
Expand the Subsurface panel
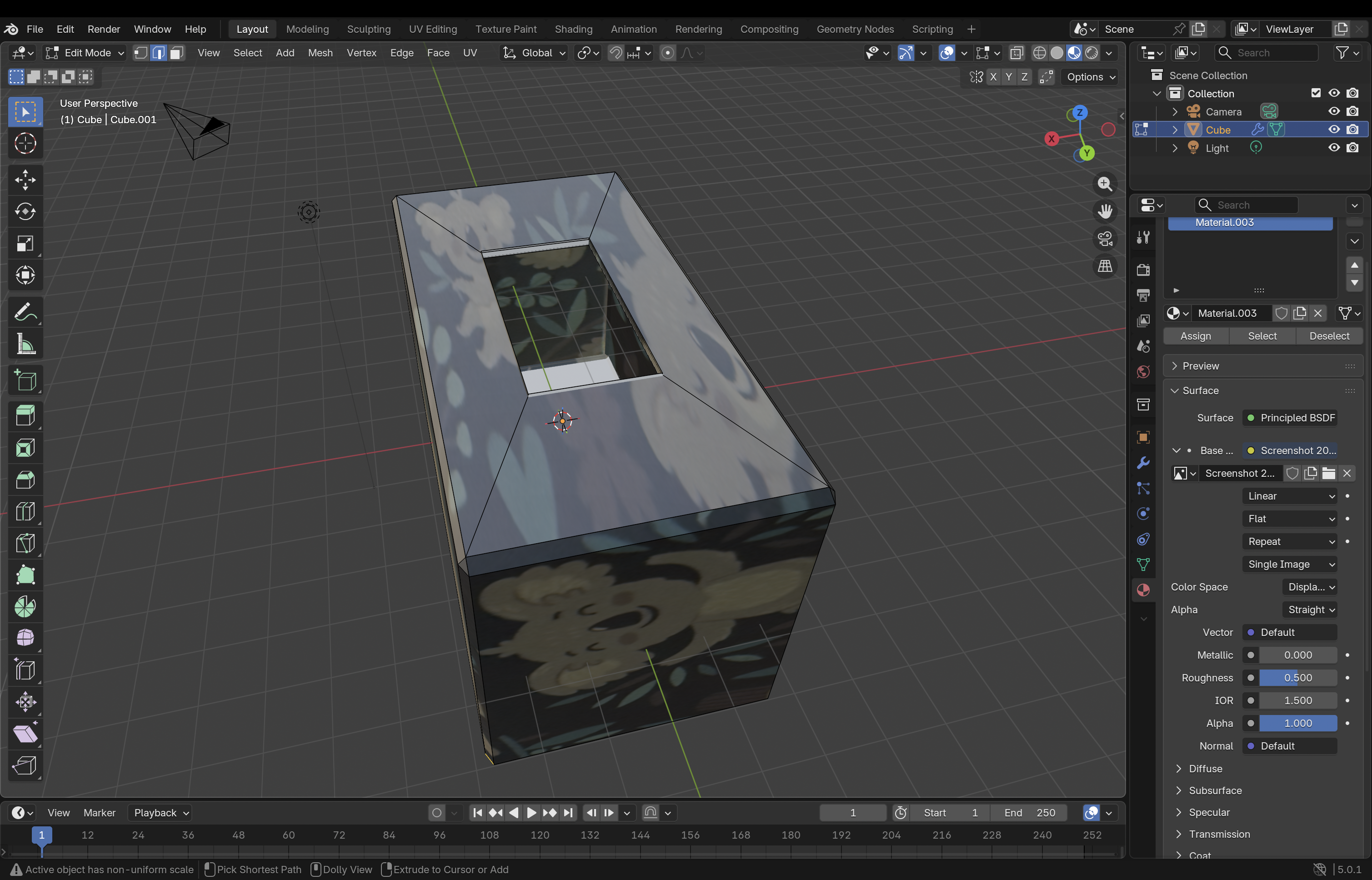[1215, 791]
